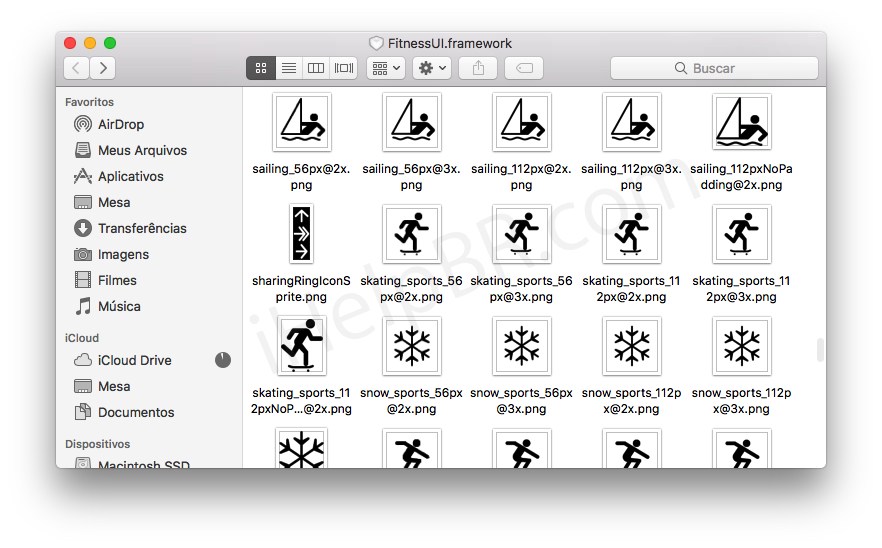
Task: Click the Share toolbar button
Action: click(x=478, y=68)
